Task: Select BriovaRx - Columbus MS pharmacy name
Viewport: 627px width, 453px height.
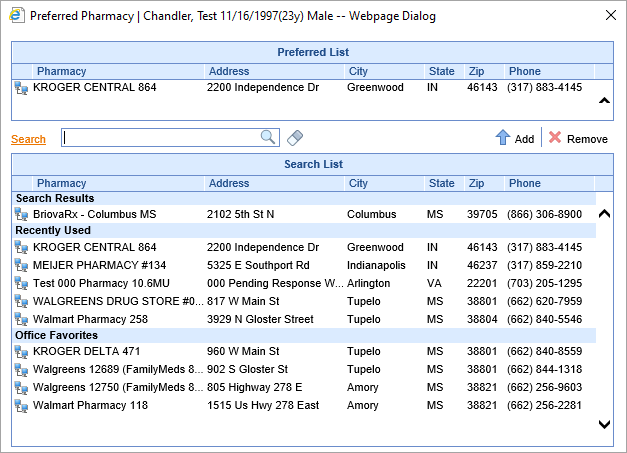Action: [x=94, y=214]
